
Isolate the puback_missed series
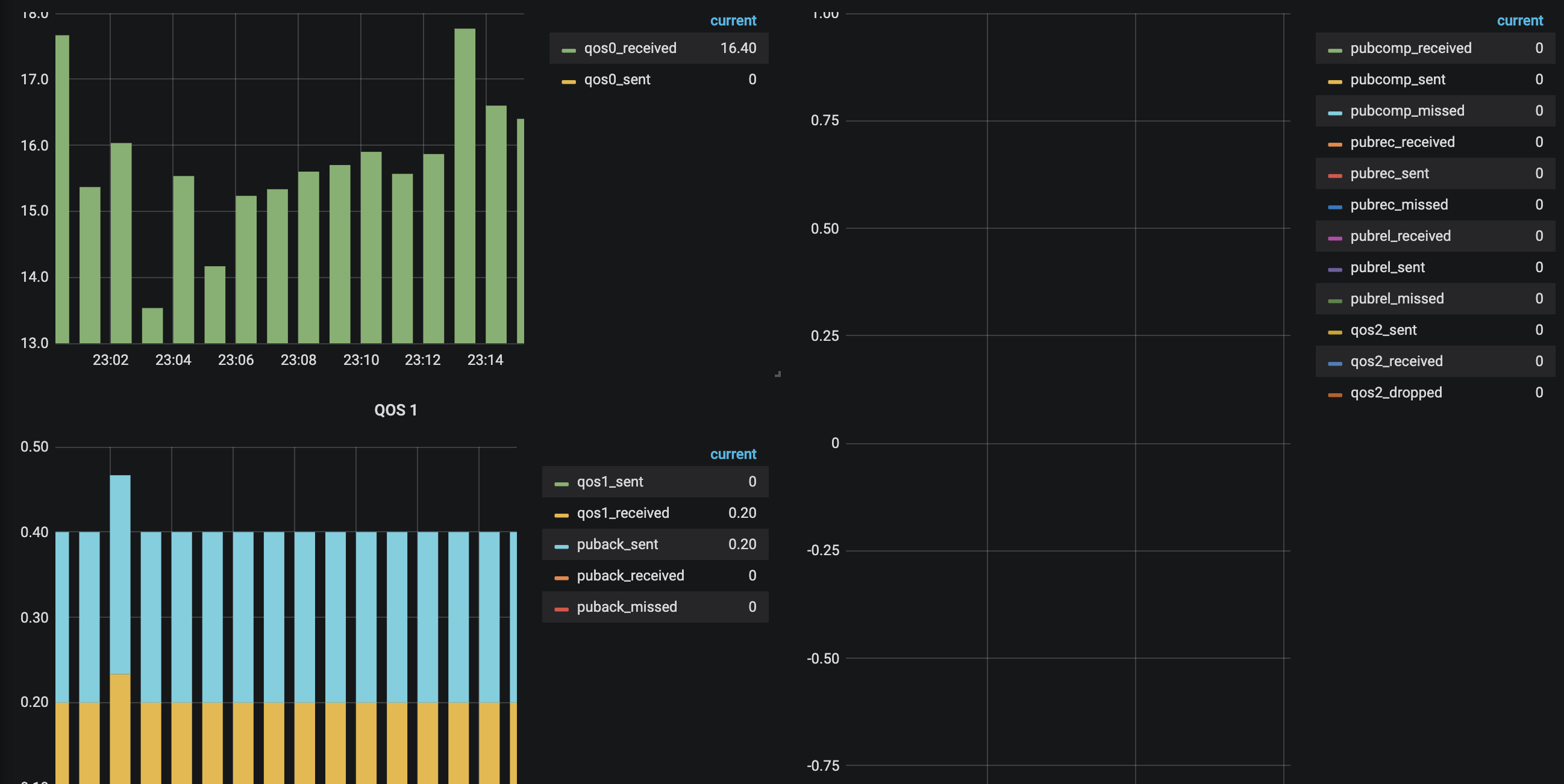click(626, 607)
